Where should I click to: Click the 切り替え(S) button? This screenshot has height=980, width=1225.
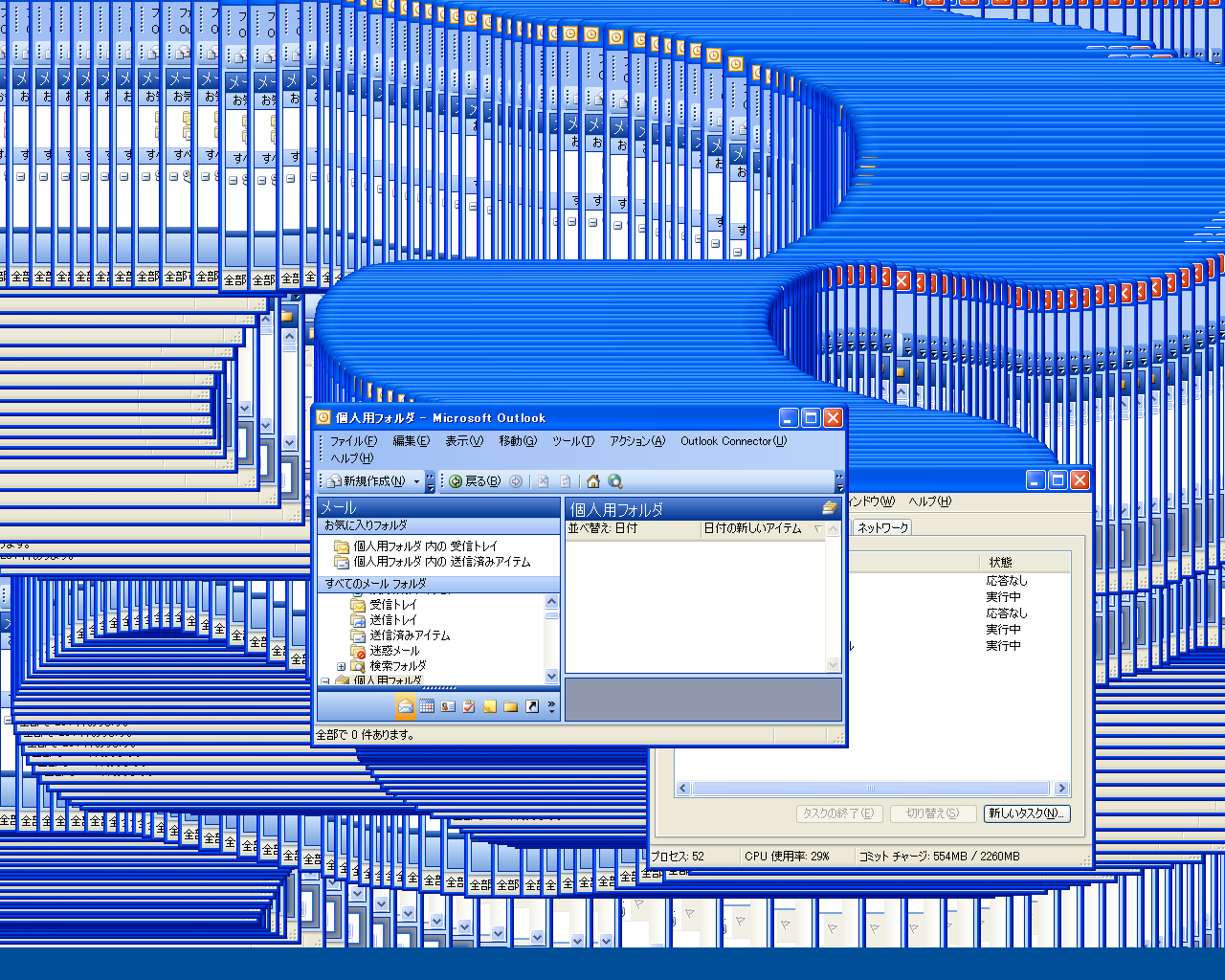(932, 813)
